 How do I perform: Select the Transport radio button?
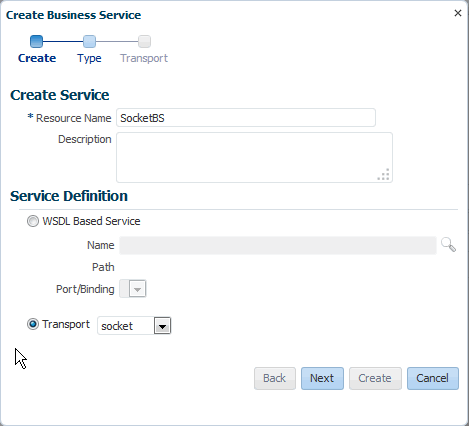tap(33, 324)
